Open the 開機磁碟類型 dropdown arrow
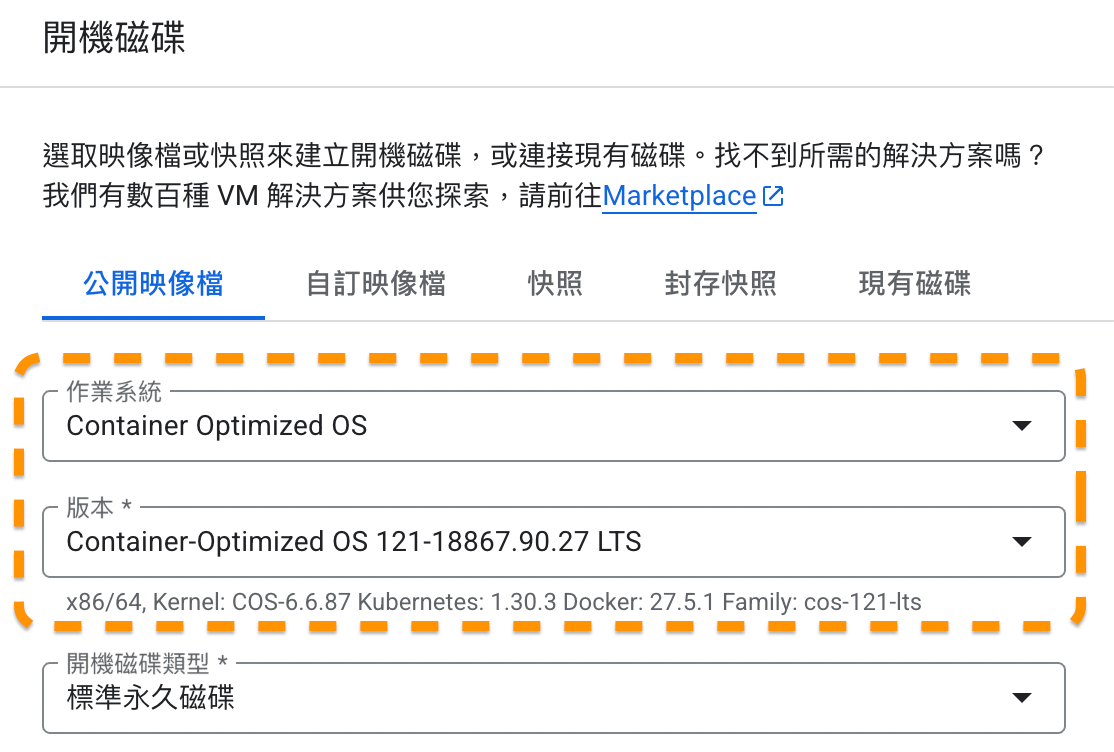The height and width of the screenshot is (752, 1114). 1021,697
